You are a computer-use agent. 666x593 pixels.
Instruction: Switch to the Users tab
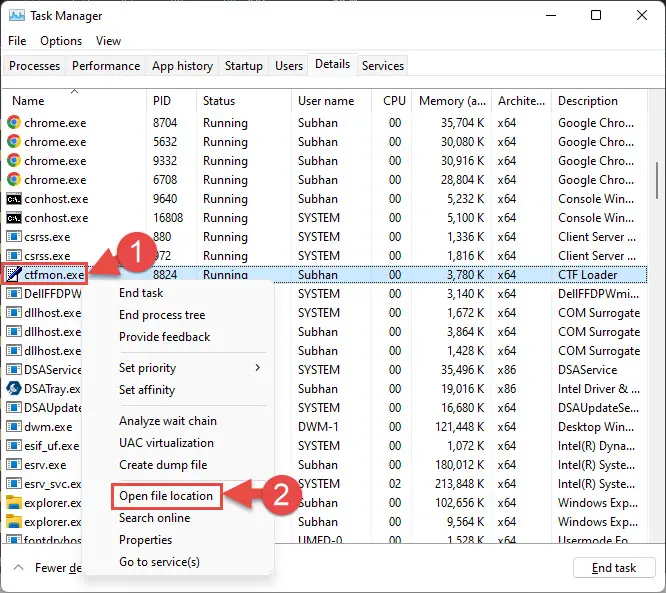coord(289,66)
